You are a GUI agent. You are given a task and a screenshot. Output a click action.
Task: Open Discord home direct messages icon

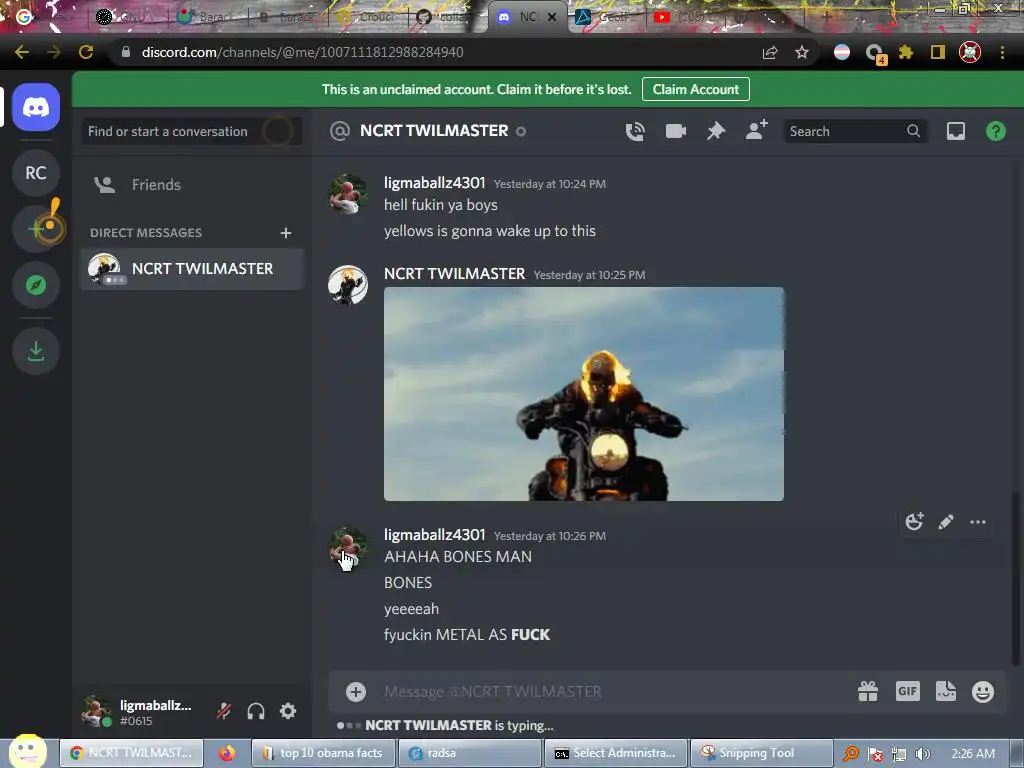(x=36, y=107)
